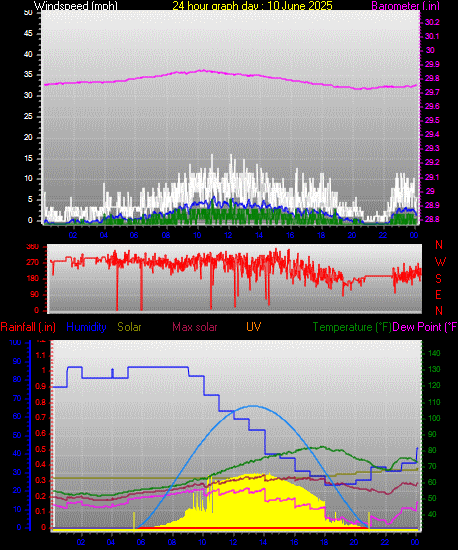458x550 pixels.
Task: Click the 12 hour mark on wind graph
Action: pos(228,235)
